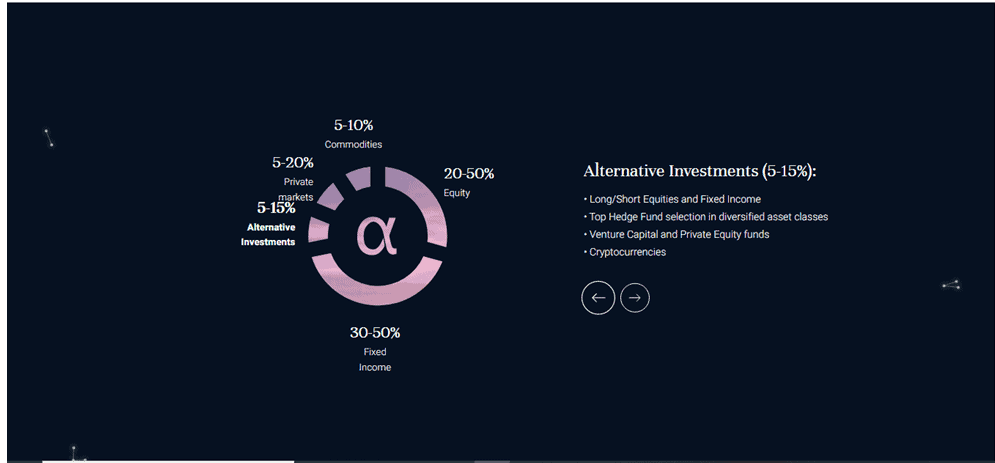Screen dimensions: 995x463
Task: Click the alpha symbol in the donut center
Action: click(x=376, y=235)
